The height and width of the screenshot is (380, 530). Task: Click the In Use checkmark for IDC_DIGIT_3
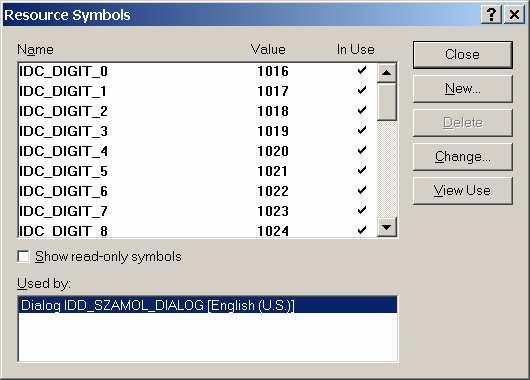[x=362, y=130]
